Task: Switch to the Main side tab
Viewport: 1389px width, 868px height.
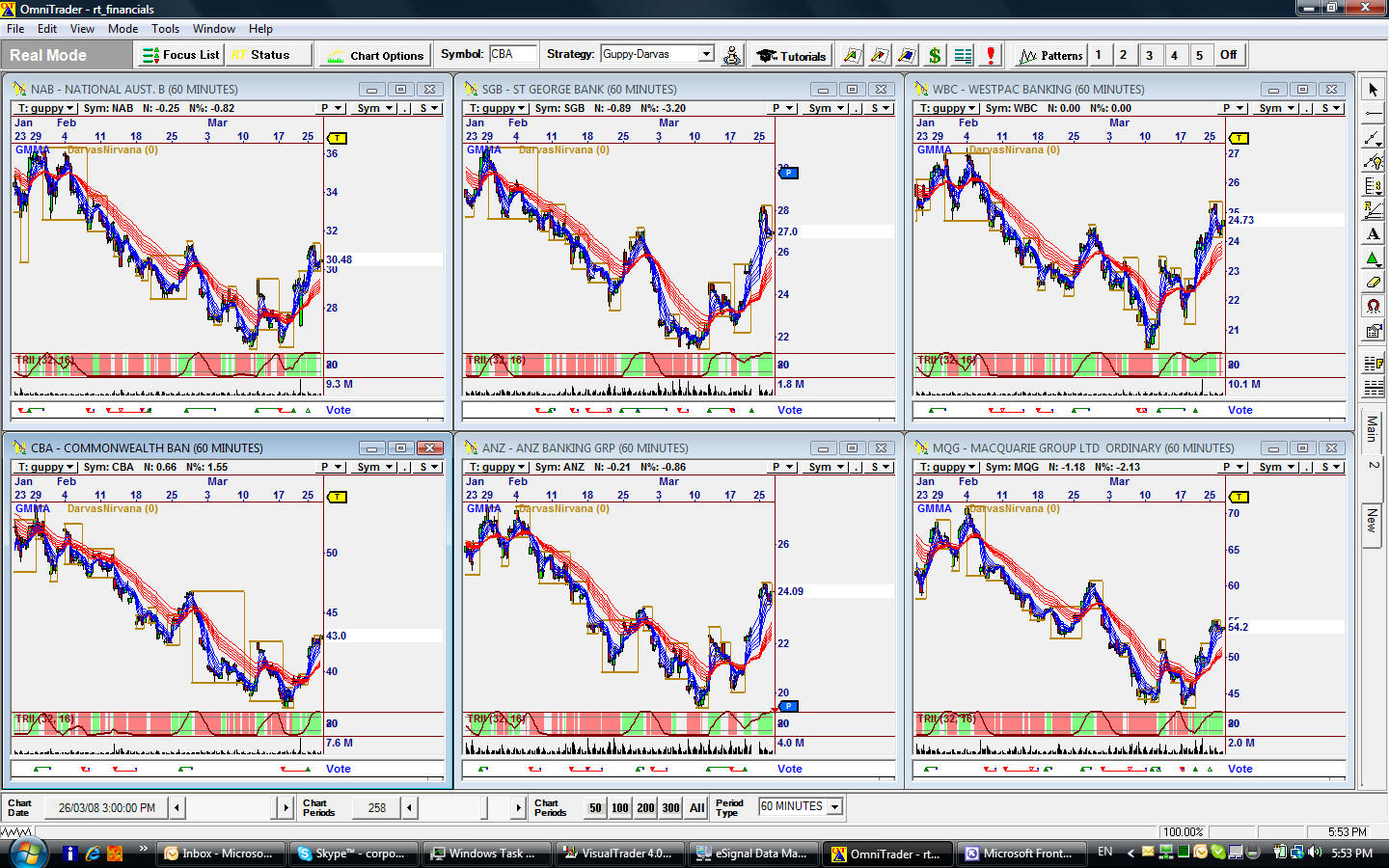Action: point(1372,428)
